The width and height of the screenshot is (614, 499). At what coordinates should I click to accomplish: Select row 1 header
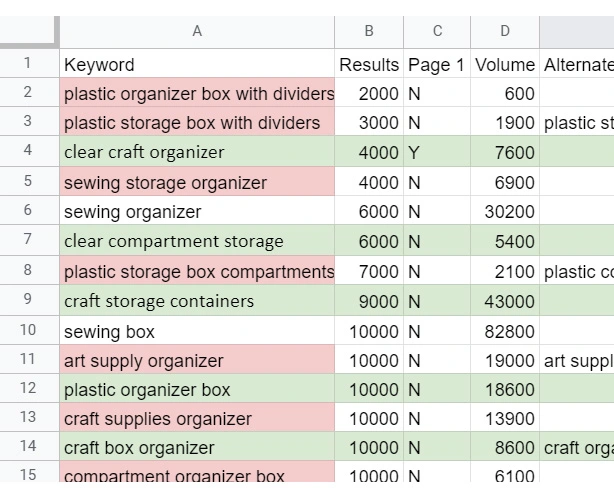tap(27, 63)
